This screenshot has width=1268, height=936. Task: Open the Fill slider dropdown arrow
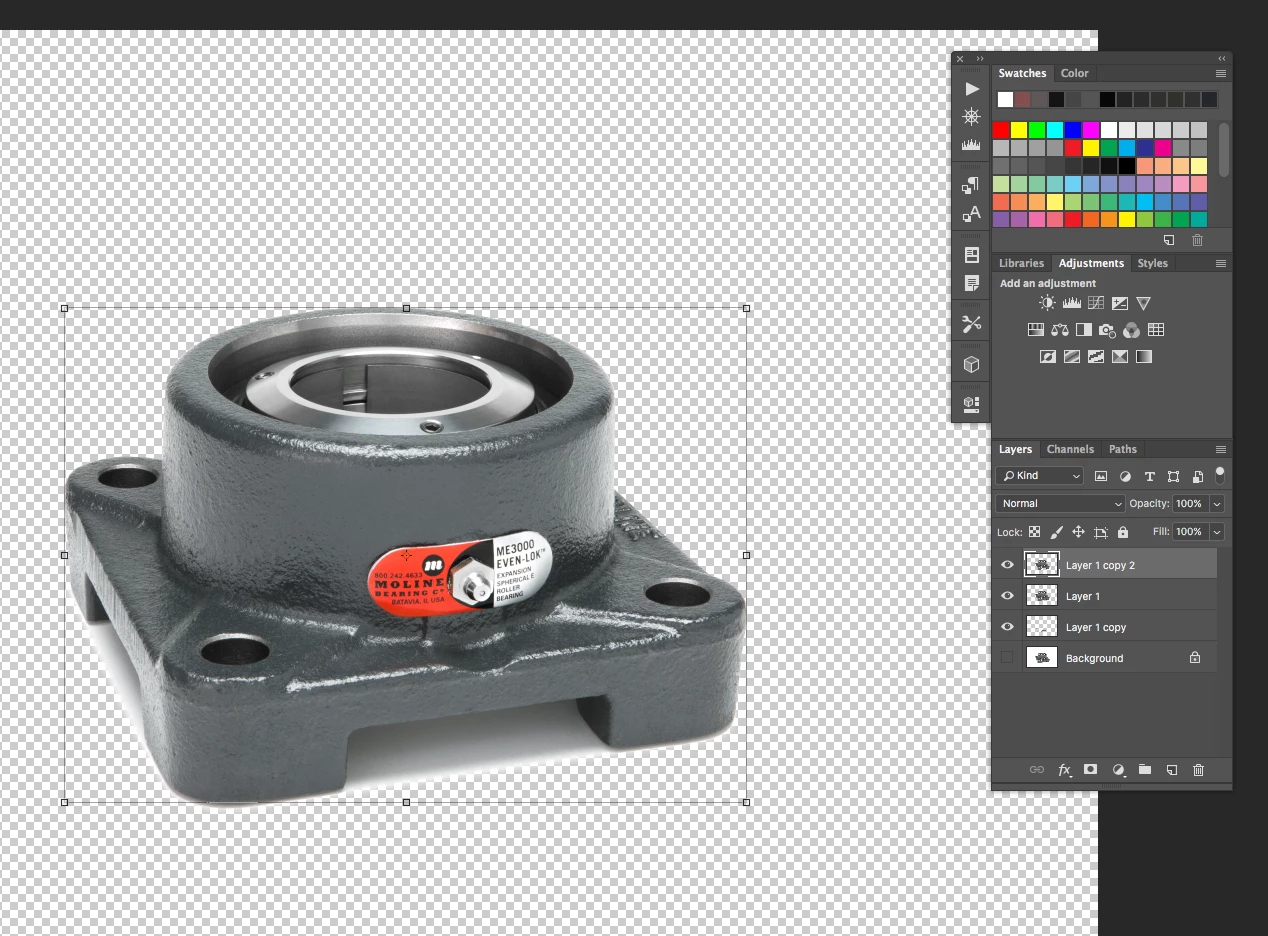(1217, 532)
